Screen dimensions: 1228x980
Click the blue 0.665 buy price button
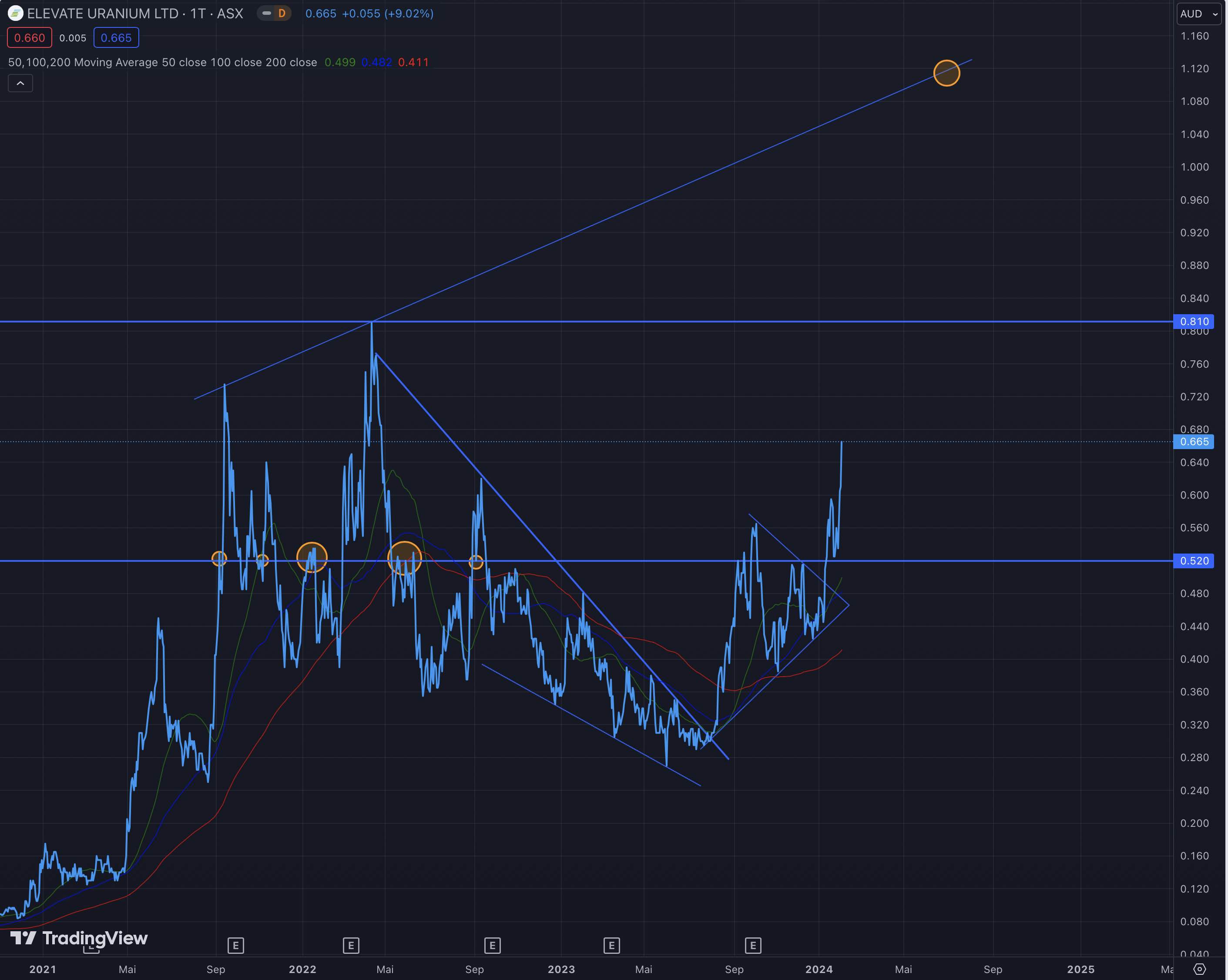click(x=116, y=38)
